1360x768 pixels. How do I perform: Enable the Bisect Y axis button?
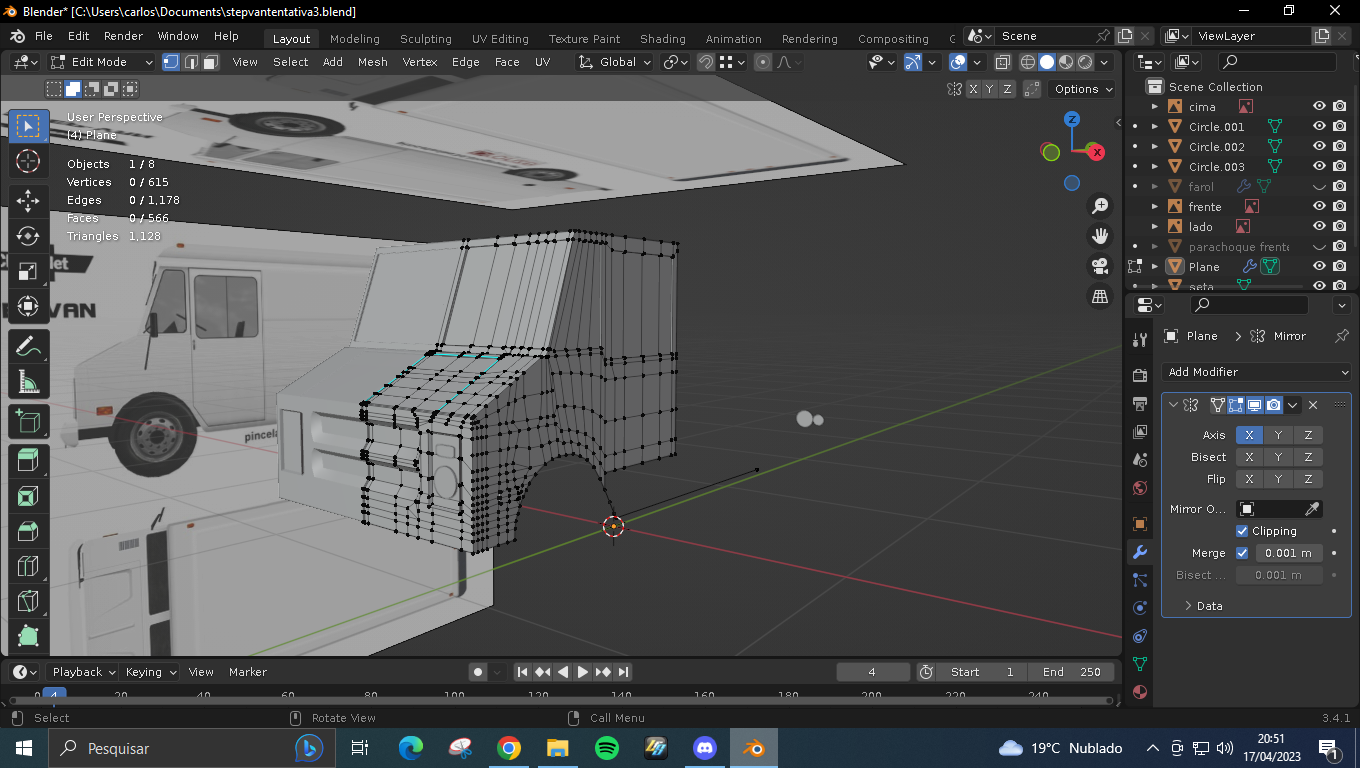[1278, 457]
